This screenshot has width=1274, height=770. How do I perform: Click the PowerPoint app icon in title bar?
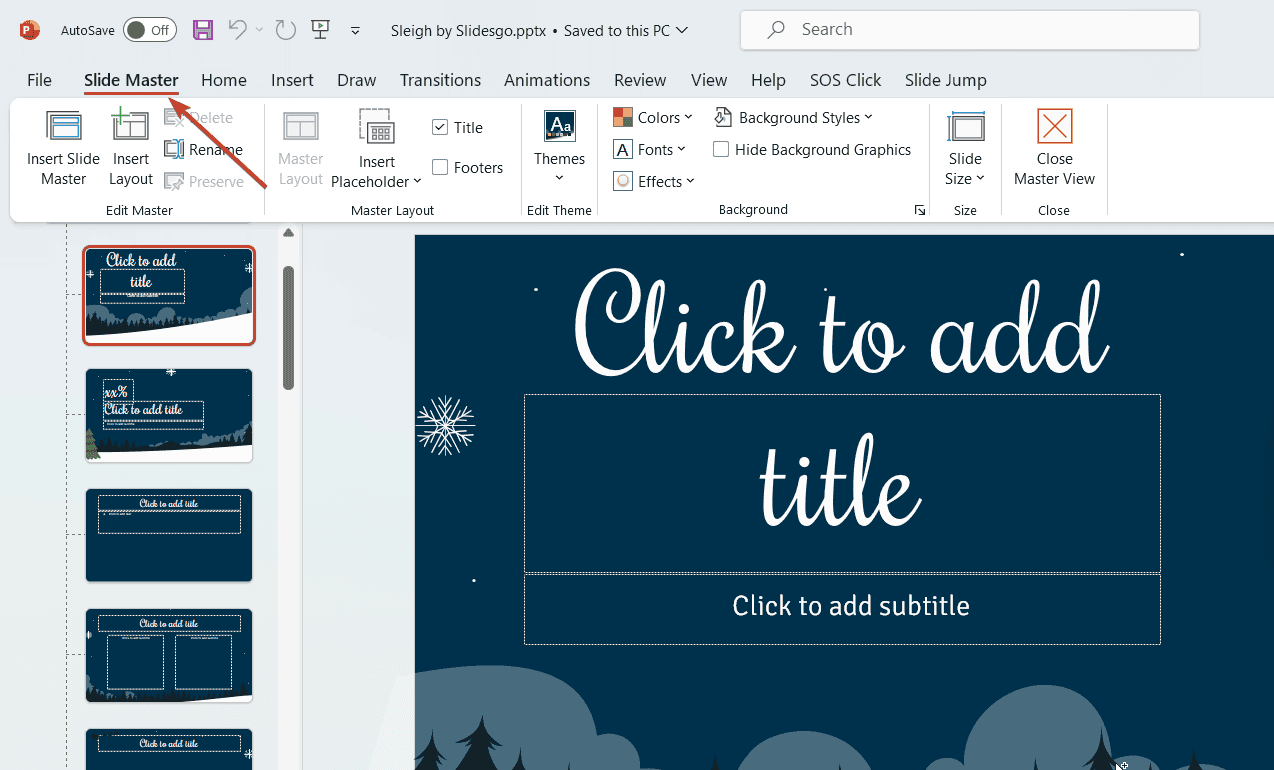(29, 30)
